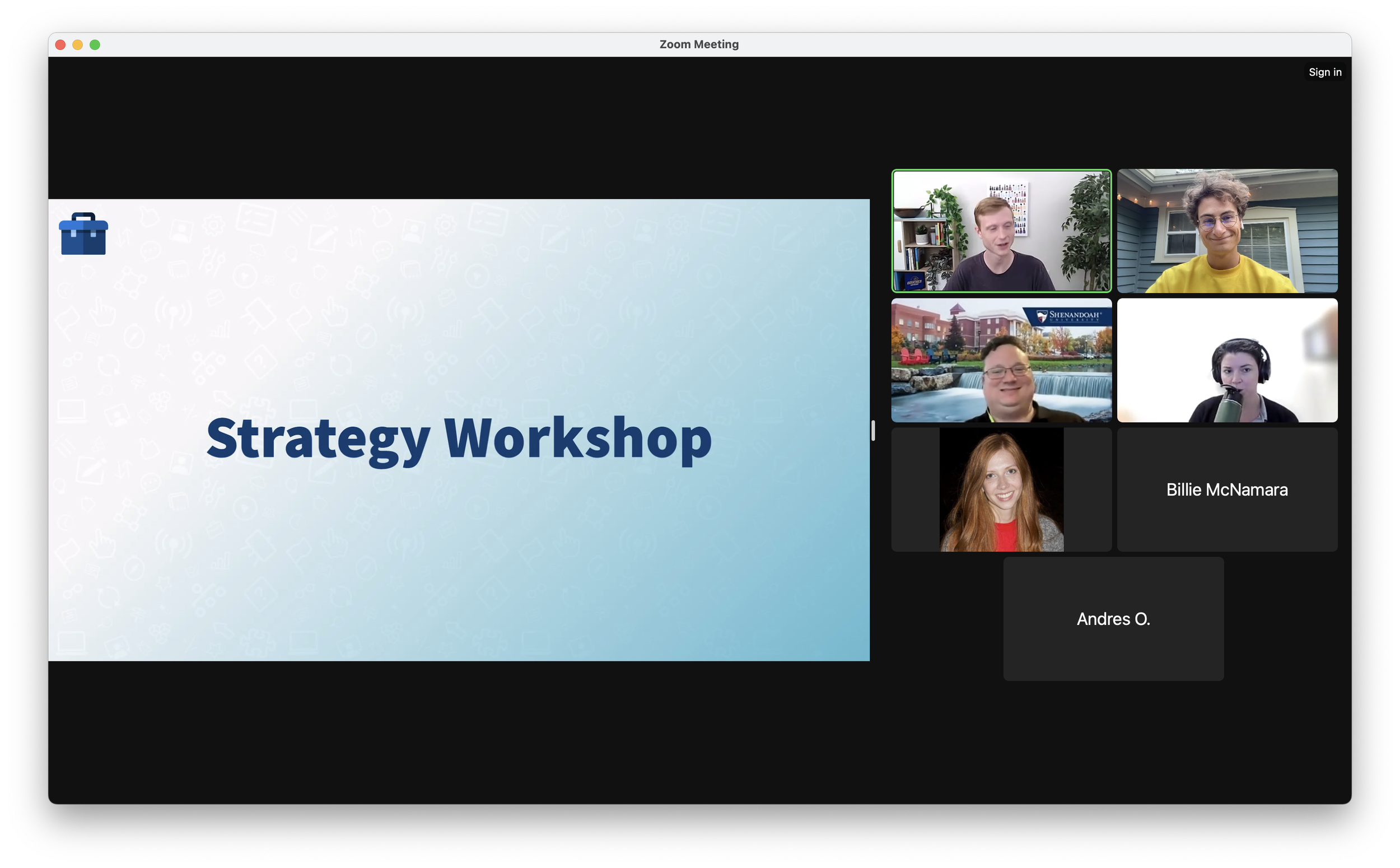Select the Andres O. participant tile
Viewport: 1400px width, 868px height.
tap(1113, 619)
